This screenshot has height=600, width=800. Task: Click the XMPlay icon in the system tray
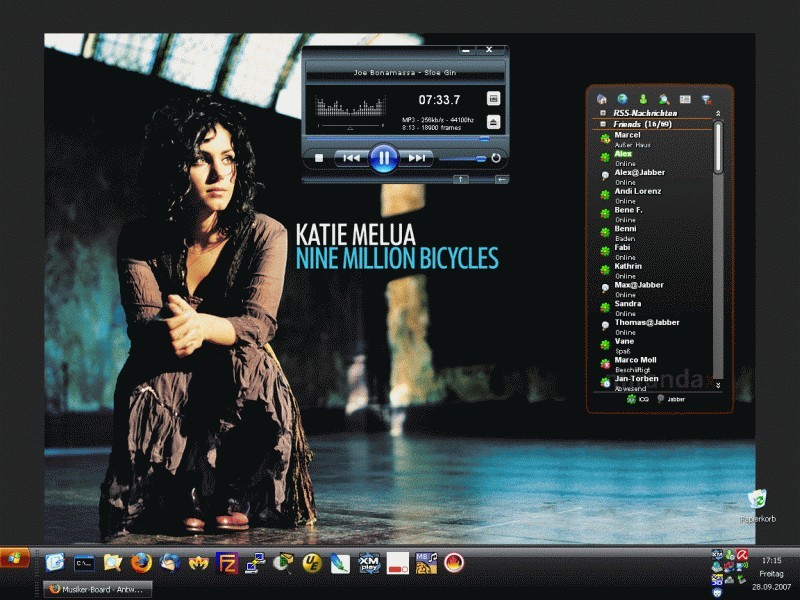coord(717,555)
